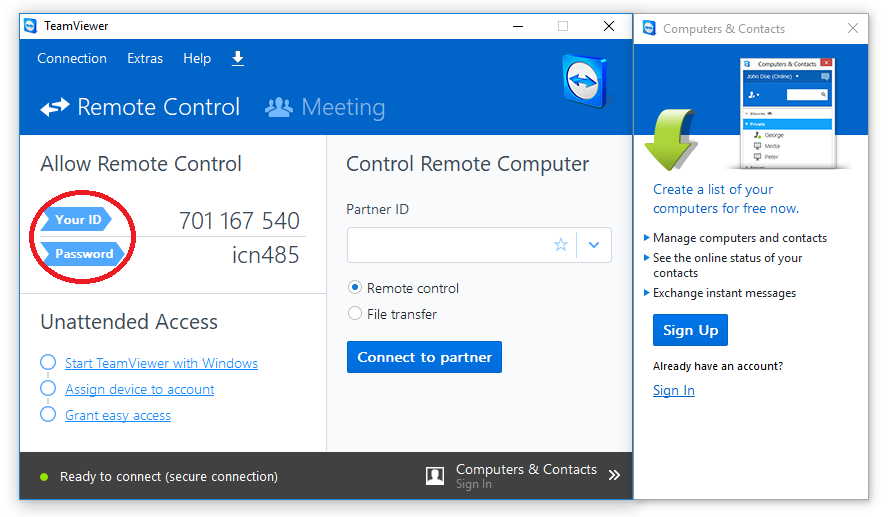
Task: Click the Allow Remote Control heading
Action: click(x=141, y=164)
